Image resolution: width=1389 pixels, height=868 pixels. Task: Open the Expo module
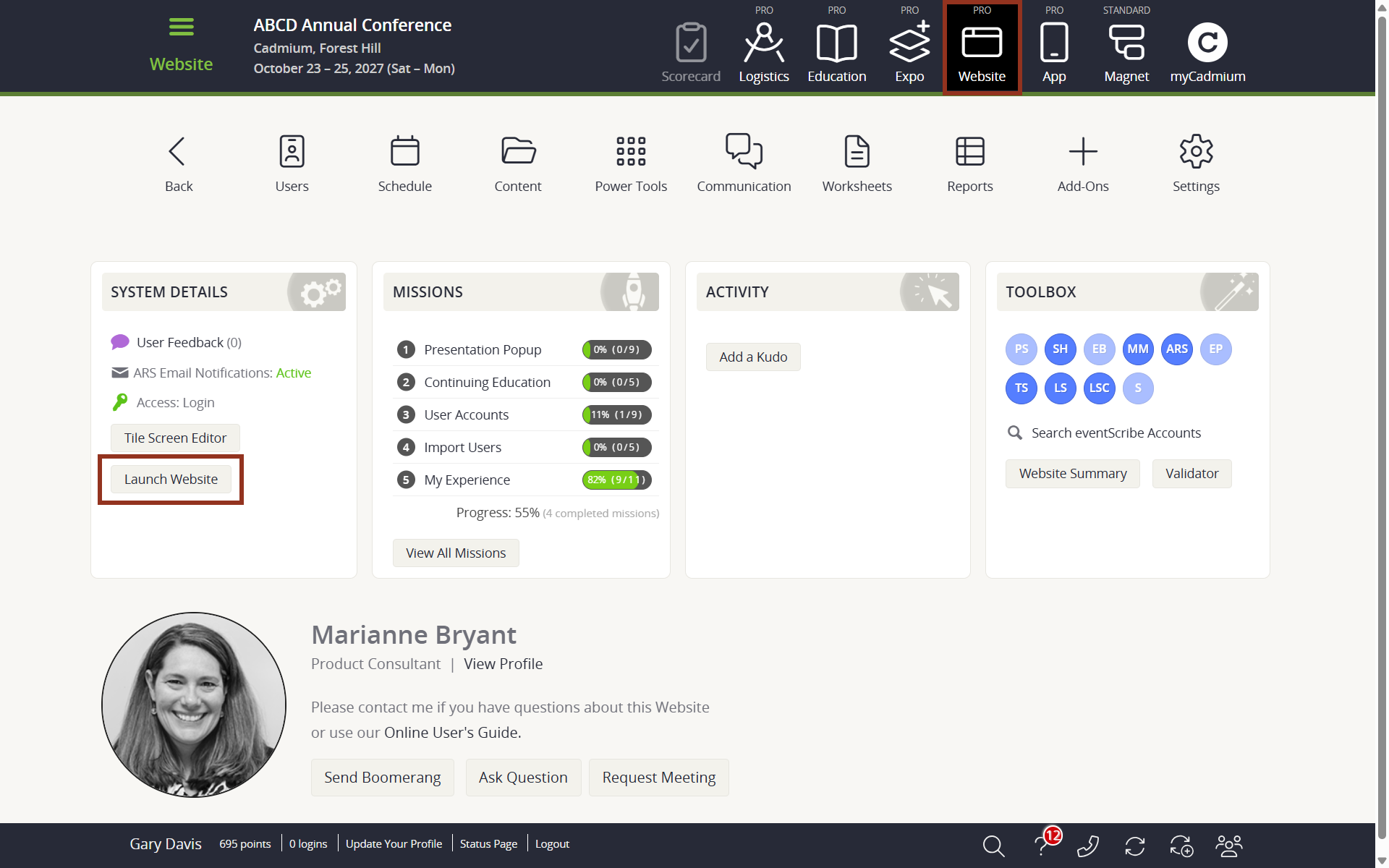click(909, 47)
